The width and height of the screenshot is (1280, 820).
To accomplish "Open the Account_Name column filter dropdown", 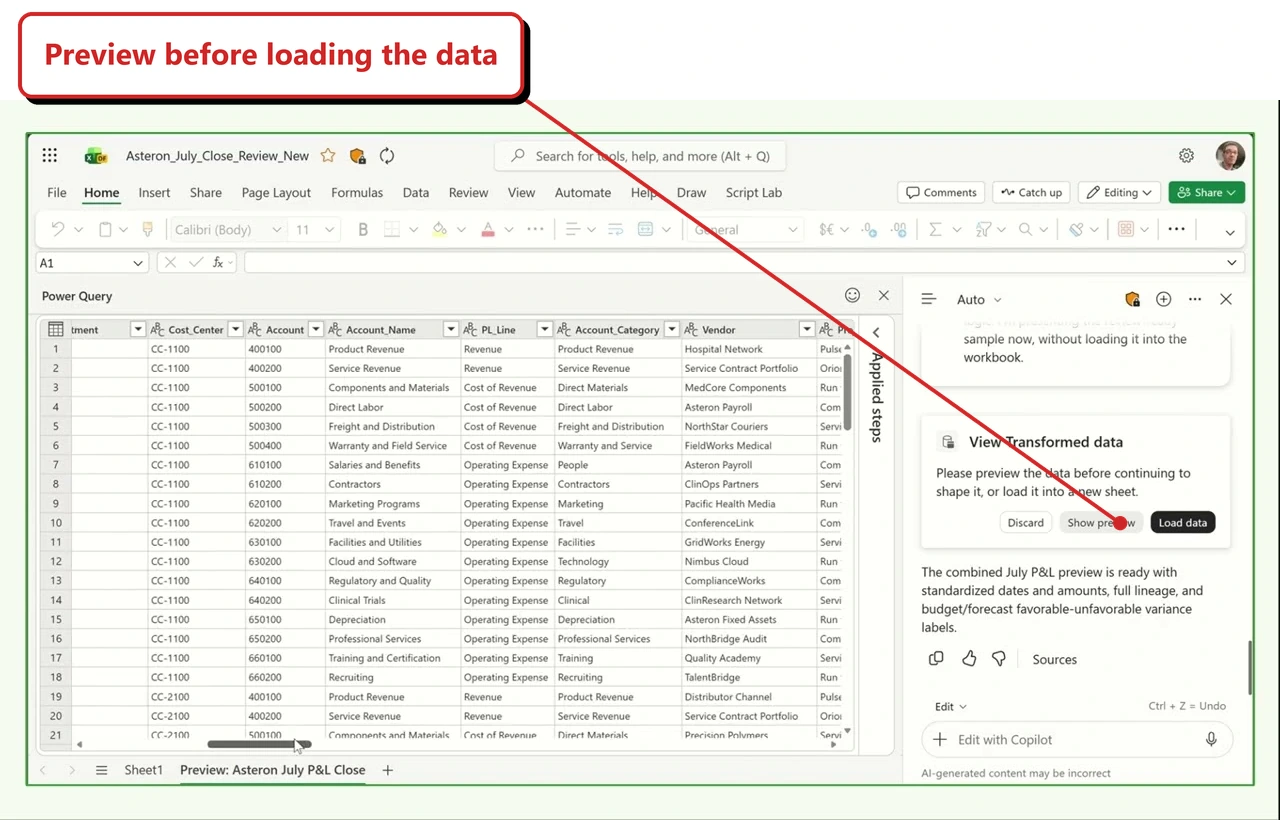I will pos(451,329).
